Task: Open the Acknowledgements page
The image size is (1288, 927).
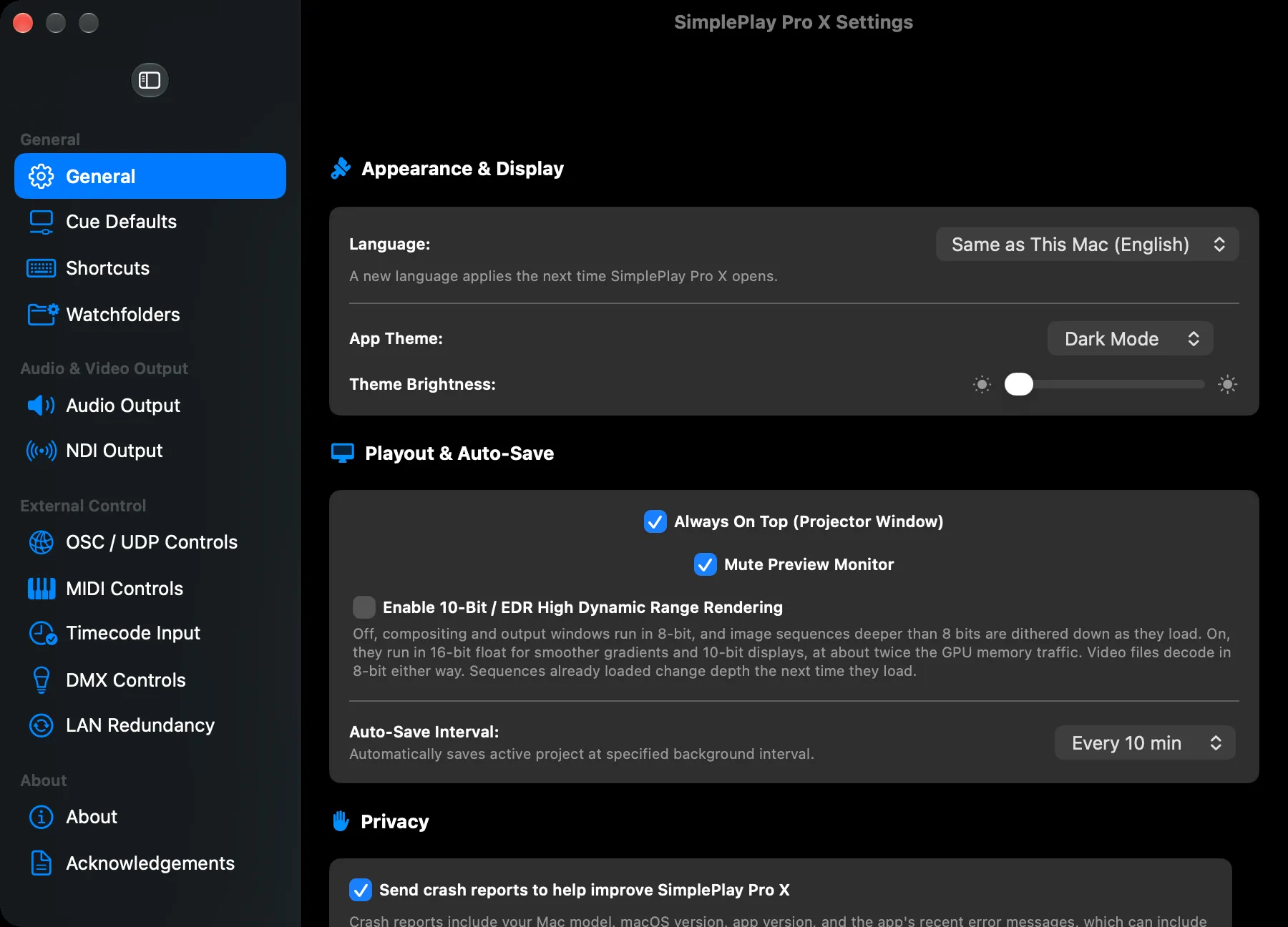Action: pos(150,863)
